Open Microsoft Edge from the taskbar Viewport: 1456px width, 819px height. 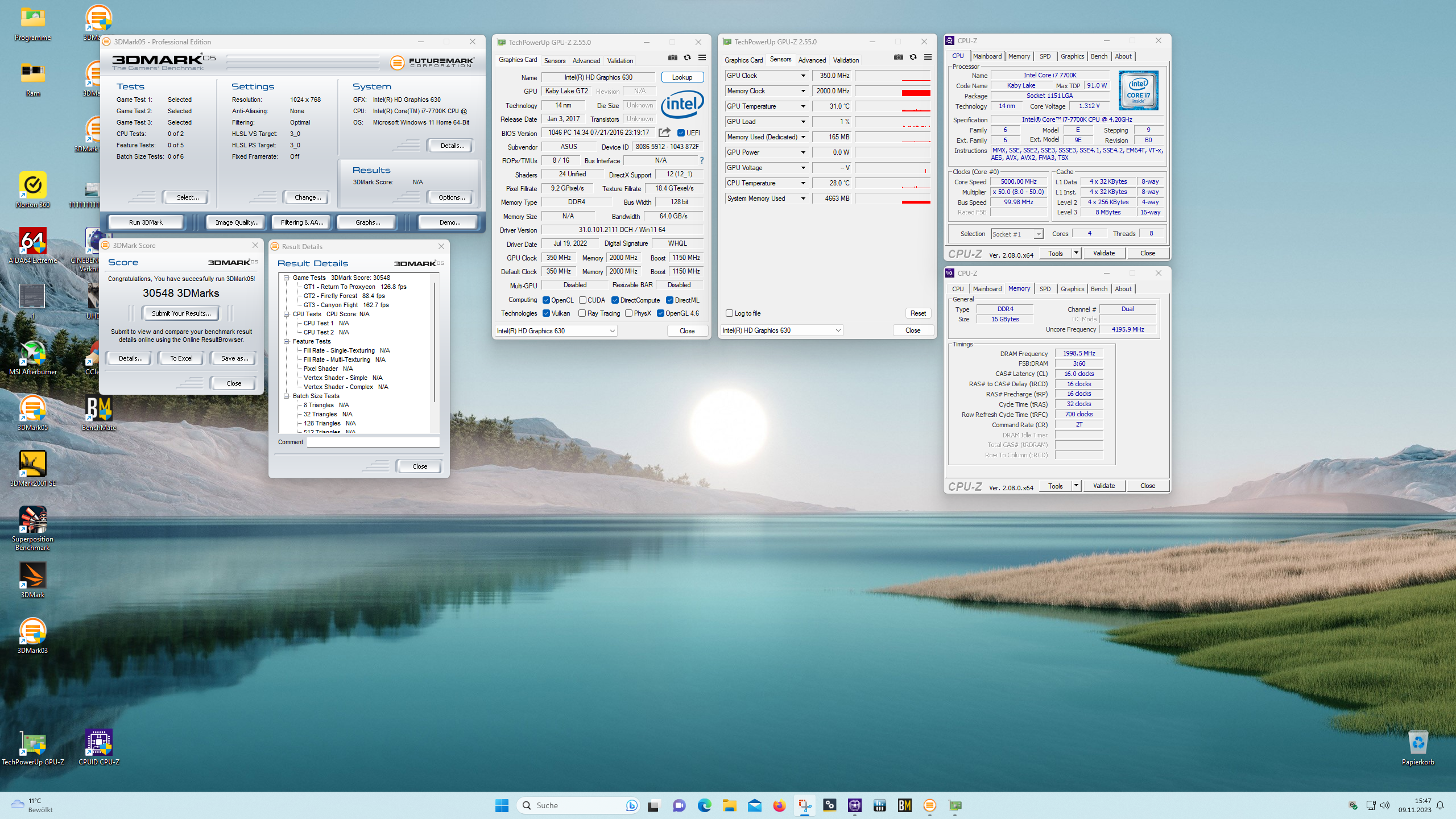point(704,805)
